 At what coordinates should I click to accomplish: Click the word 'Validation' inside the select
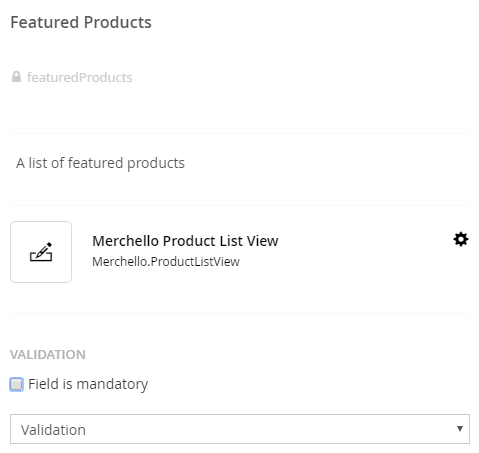pyautogui.click(x=53, y=430)
